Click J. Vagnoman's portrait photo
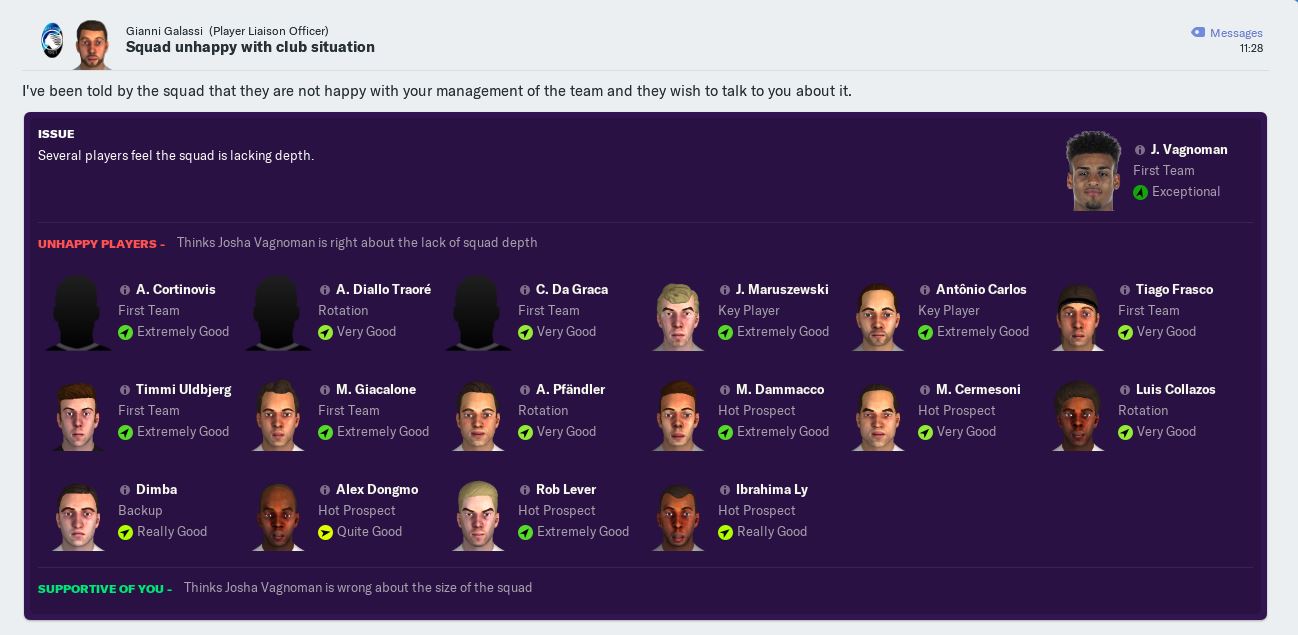1298x635 pixels. [x=1093, y=171]
